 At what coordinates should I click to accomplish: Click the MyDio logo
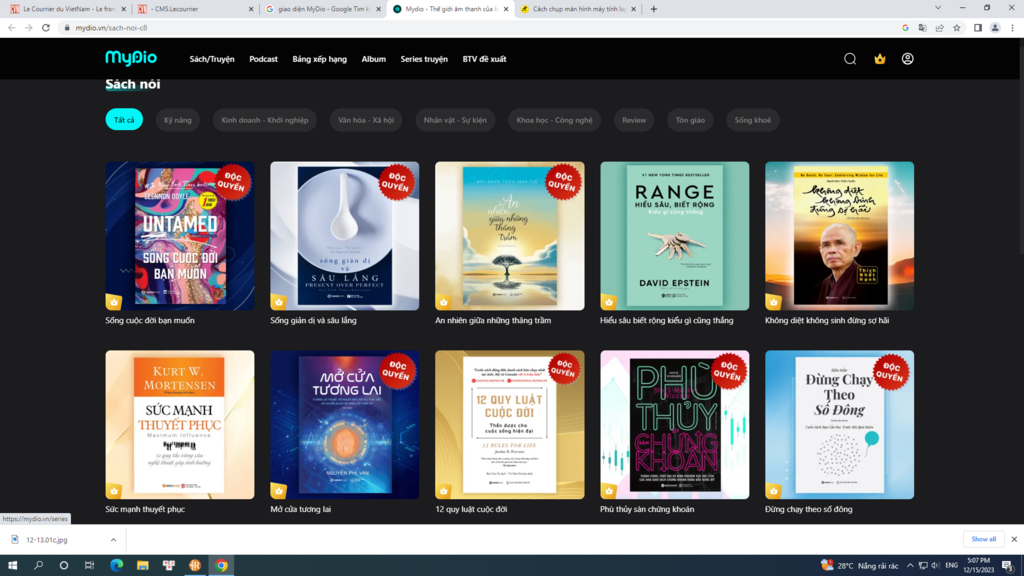coord(131,58)
